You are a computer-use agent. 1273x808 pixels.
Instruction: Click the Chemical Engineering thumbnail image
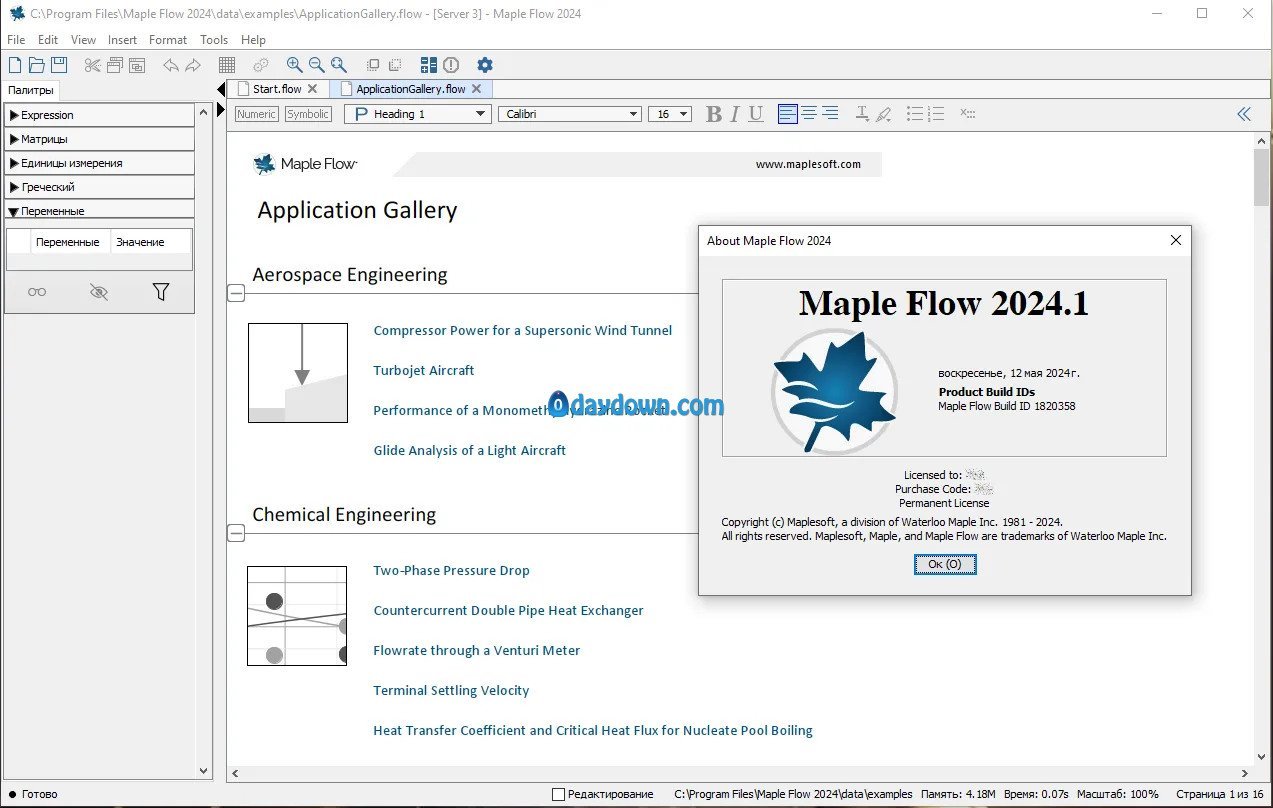(297, 616)
